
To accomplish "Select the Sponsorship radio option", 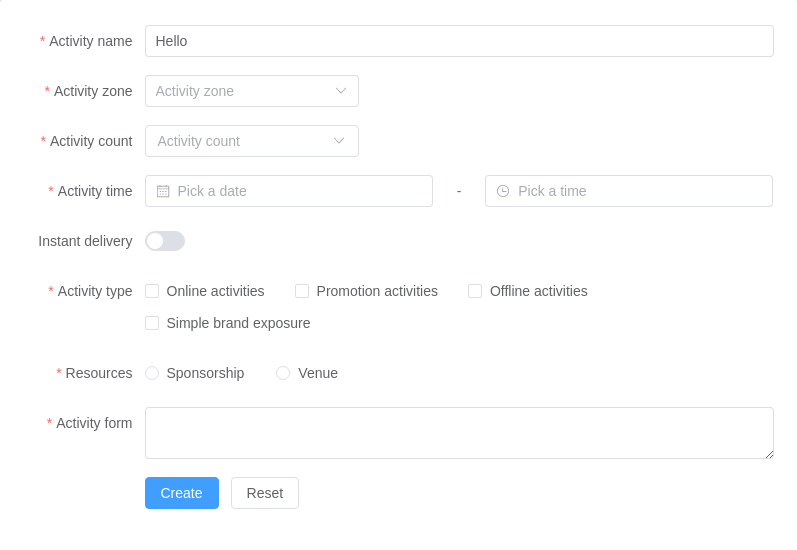I will coord(152,373).
